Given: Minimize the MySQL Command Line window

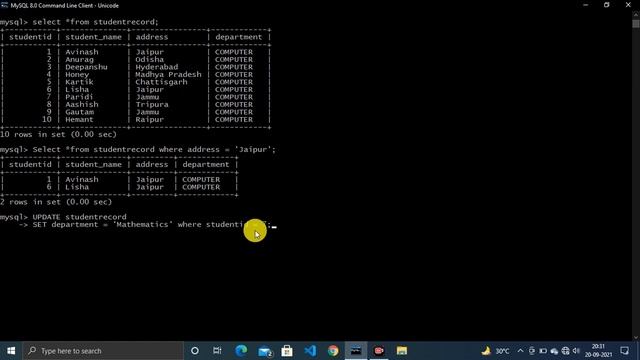Looking at the screenshot, I should (x=586, y=5).
